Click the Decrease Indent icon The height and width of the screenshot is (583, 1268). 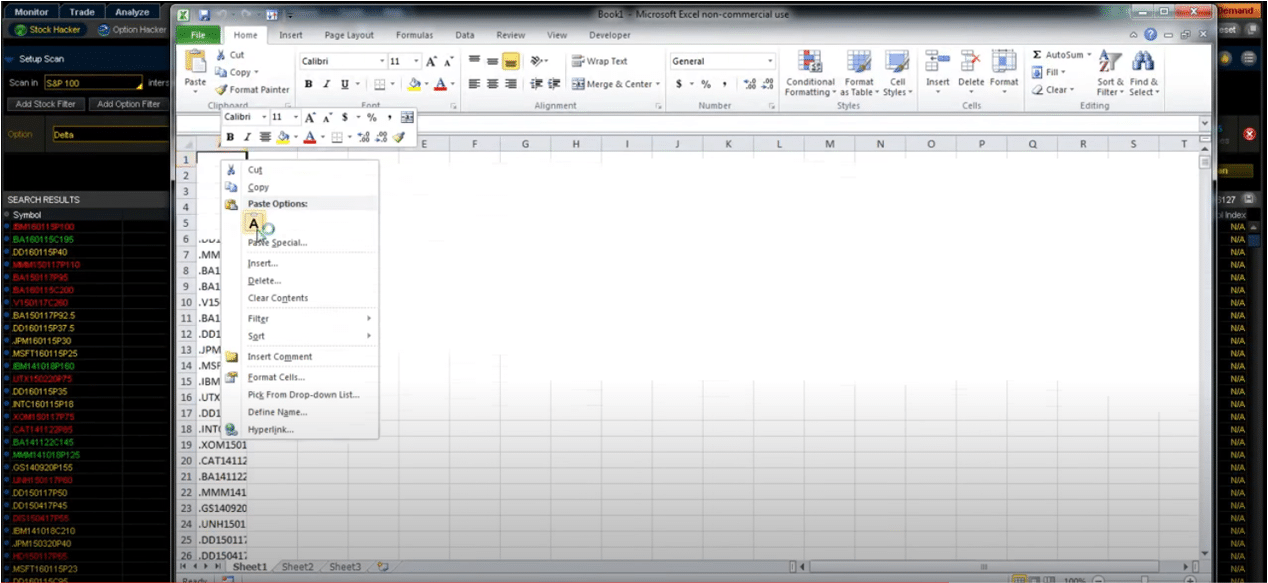click(x=537, y=84)
